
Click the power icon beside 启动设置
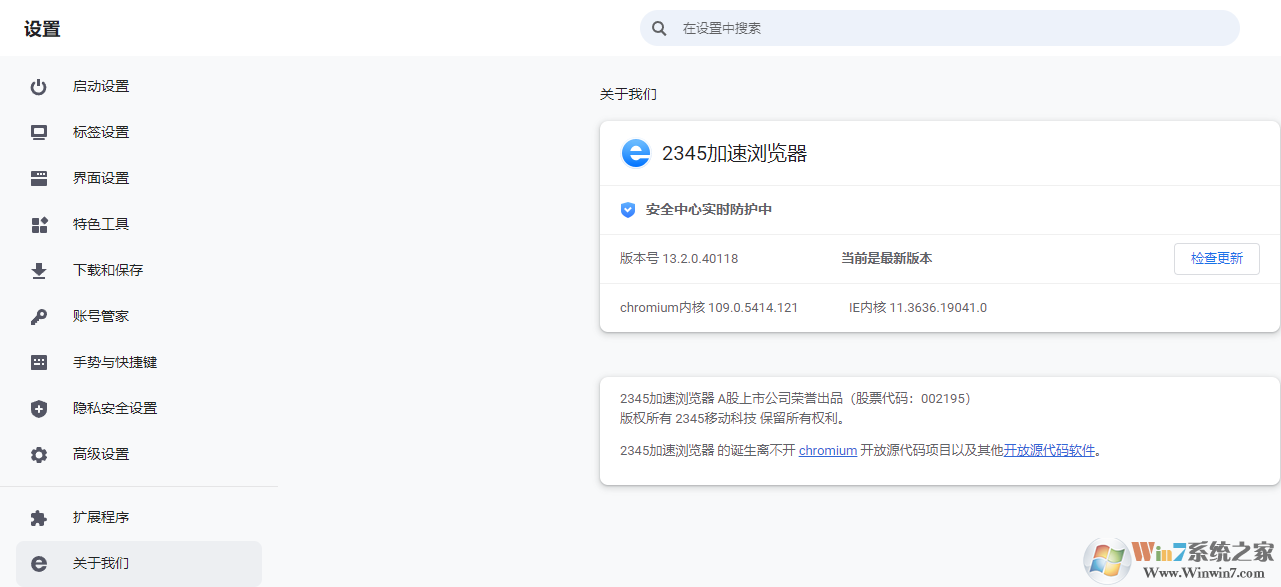pos(39,87)
